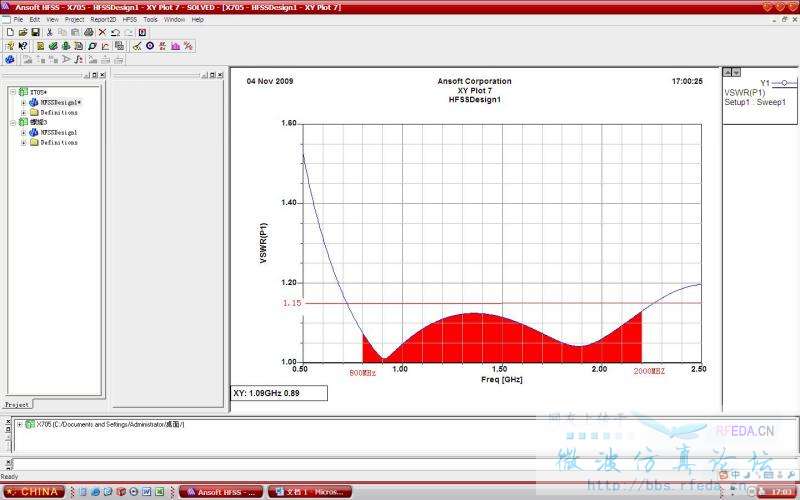Image resolution: width=800 pixels, height=500 pixels.
Task: Click the pink chart icon in toolbar
Action: pos(176,46)
